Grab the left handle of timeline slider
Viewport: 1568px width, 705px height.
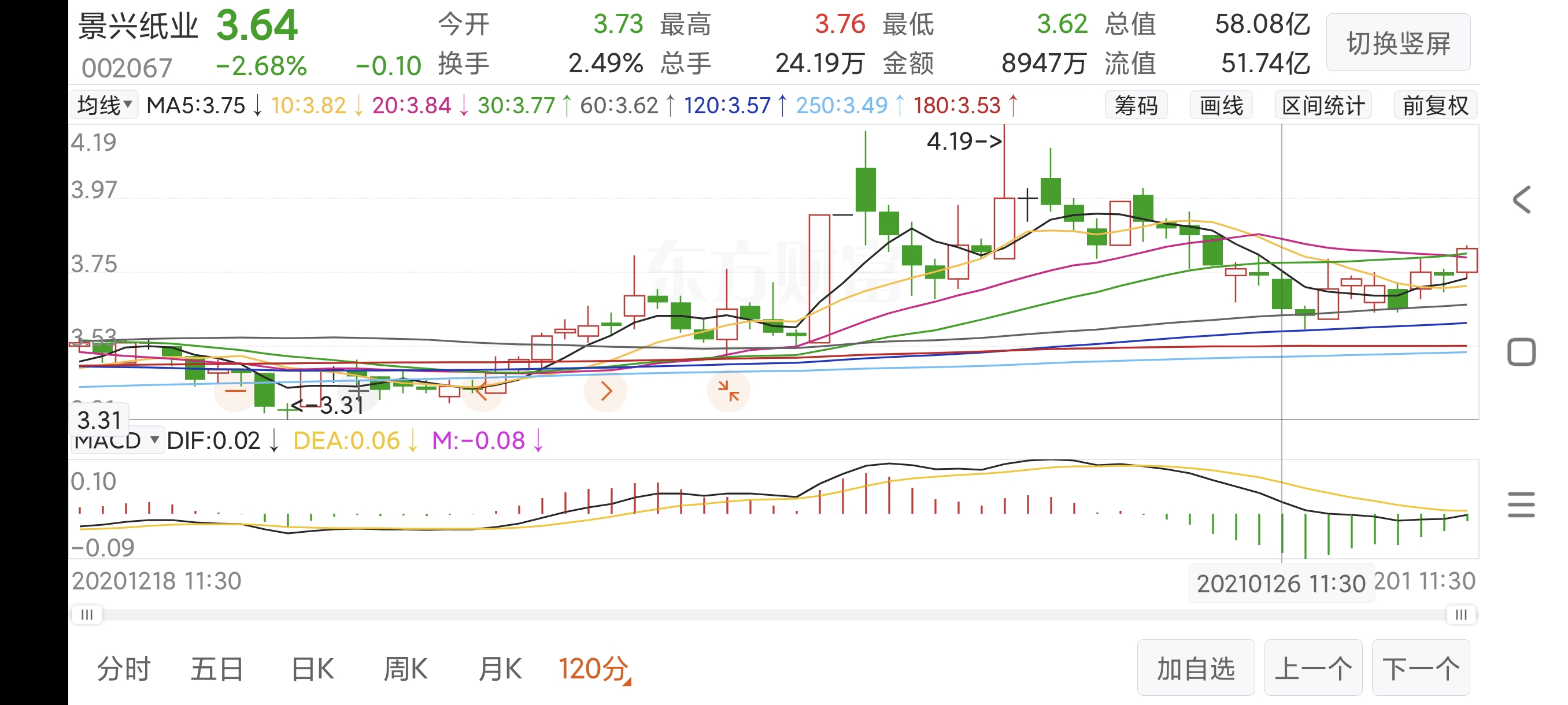click(x=87, y=614)
